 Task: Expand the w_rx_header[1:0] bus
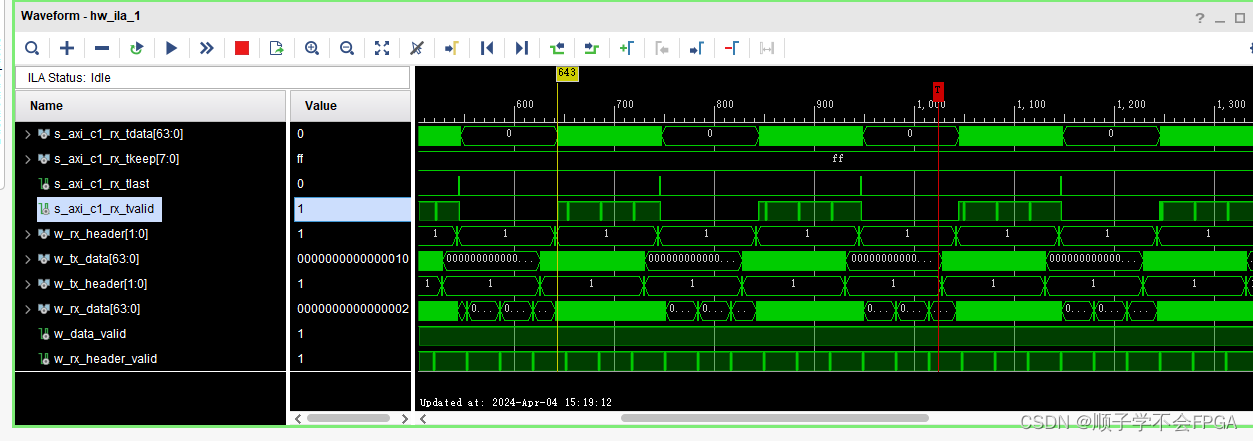[x=28, y=233]
